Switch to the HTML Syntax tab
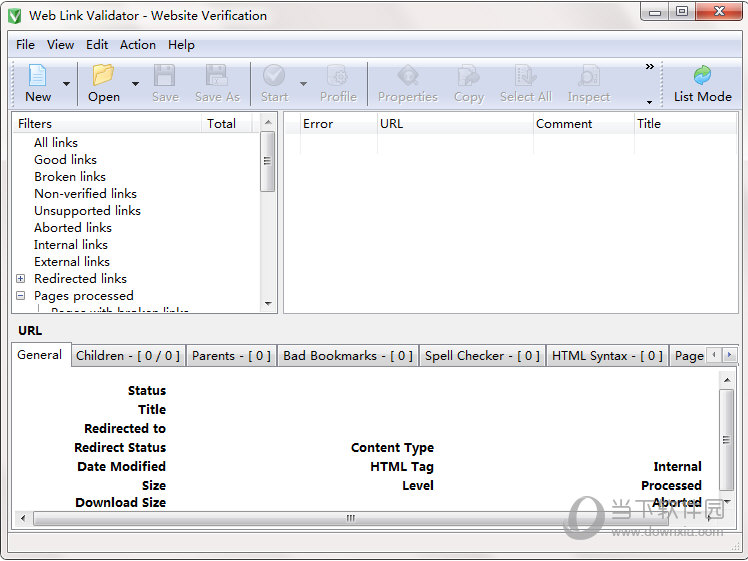748x561 pixels. click(607, 356)
